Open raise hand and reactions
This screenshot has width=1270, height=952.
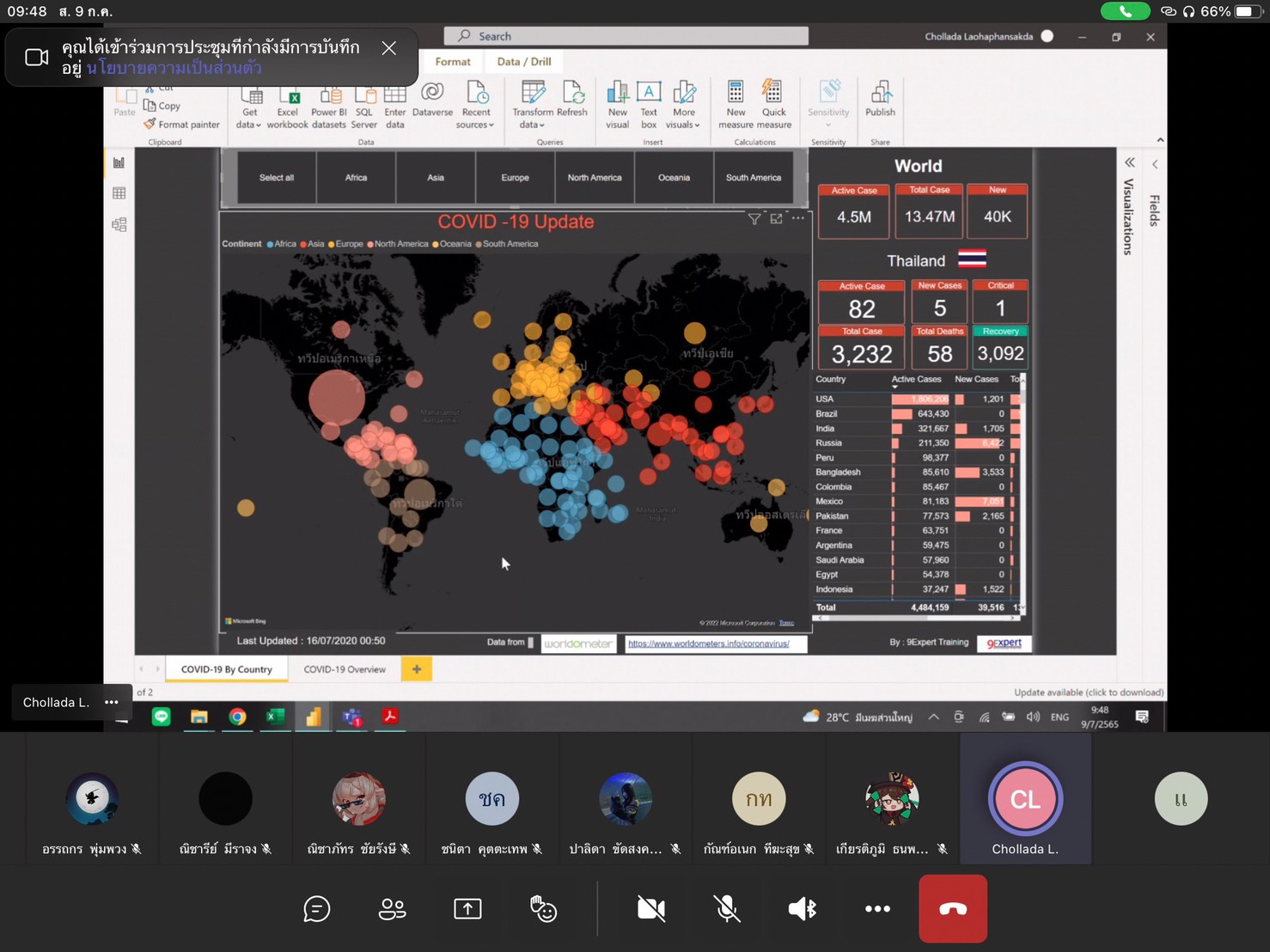tap(543, 908)
